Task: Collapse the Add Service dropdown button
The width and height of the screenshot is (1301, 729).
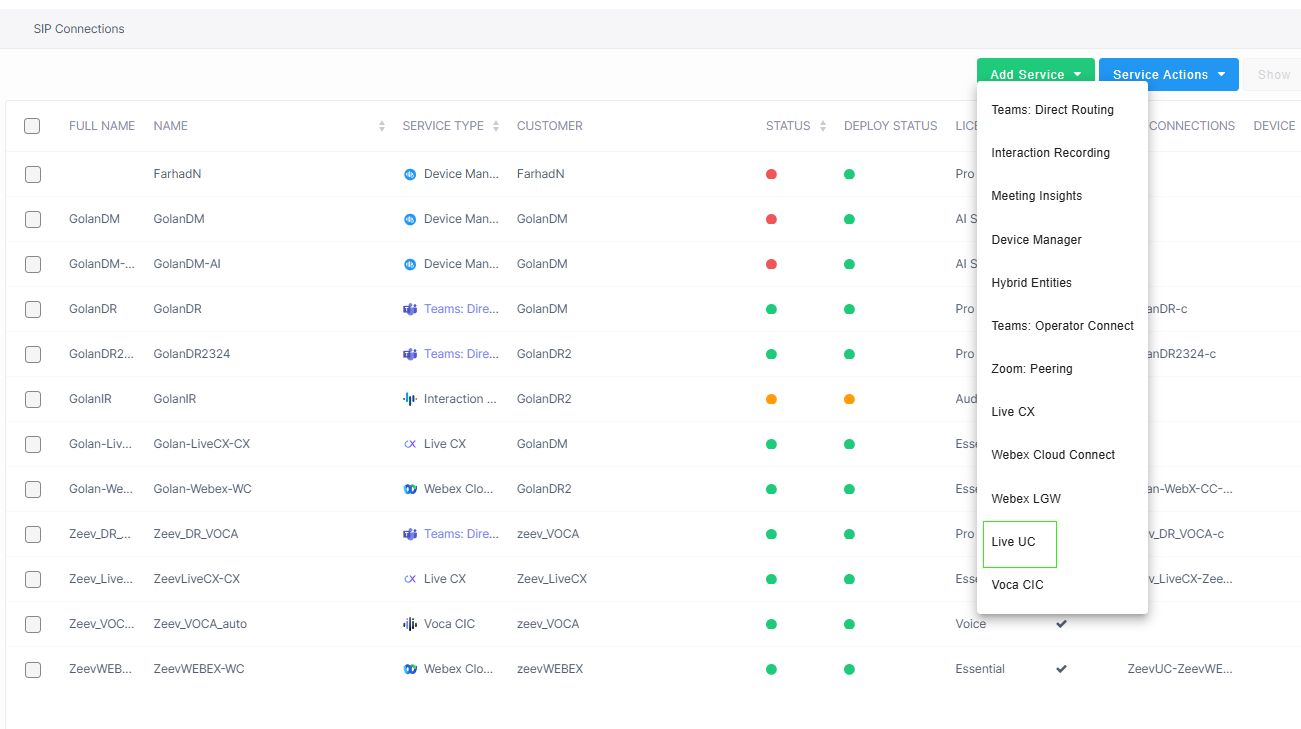Action: pos(1036,74)
